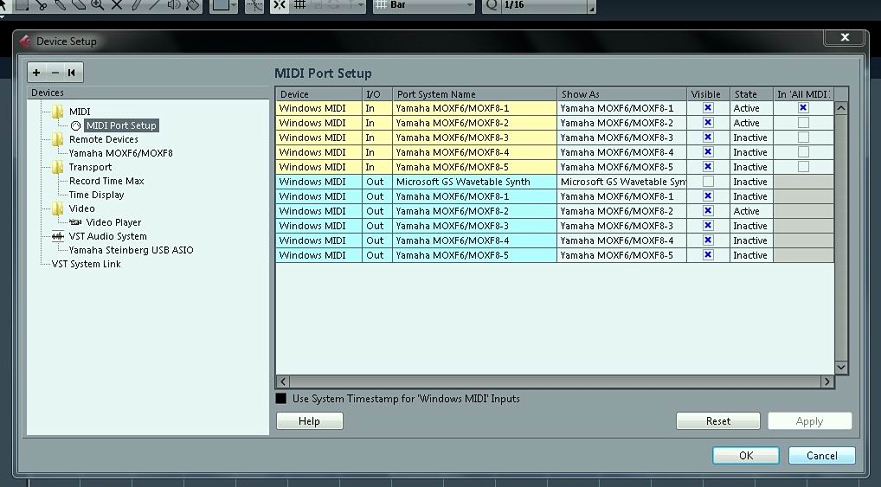Click Show As cell Microsoft GS Wavetable Synth
The image size is (881, 487).
point(621,181)
